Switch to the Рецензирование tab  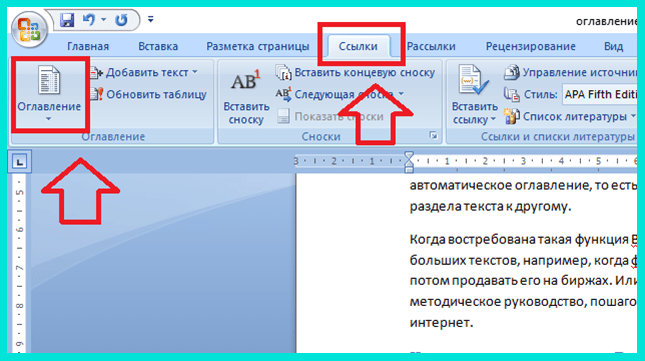(x=531, y=46)
